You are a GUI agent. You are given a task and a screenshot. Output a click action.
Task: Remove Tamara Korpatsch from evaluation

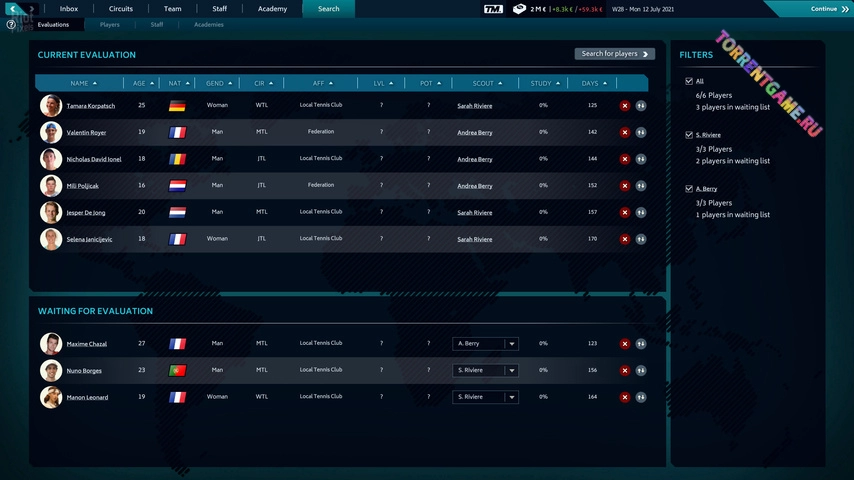click(x=625, y=105)
